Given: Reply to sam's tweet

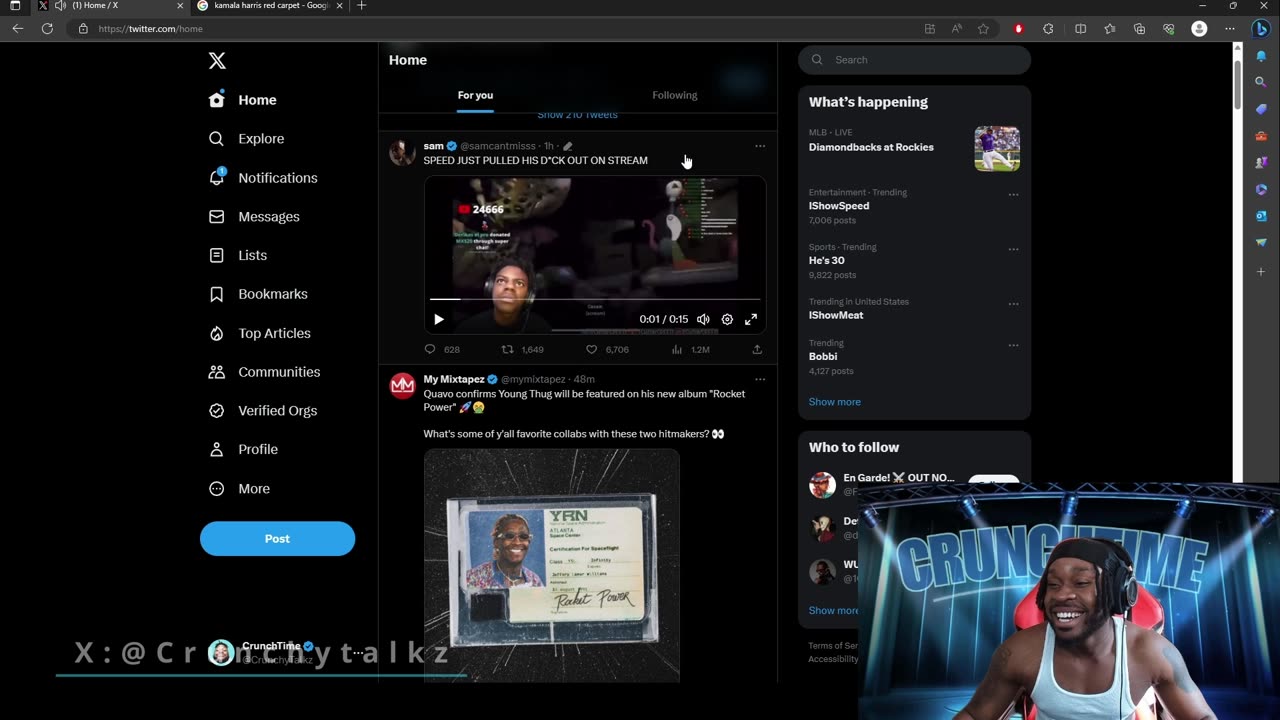Looking at the screenshot, I should pyautogui.click(x=430, y=349).
